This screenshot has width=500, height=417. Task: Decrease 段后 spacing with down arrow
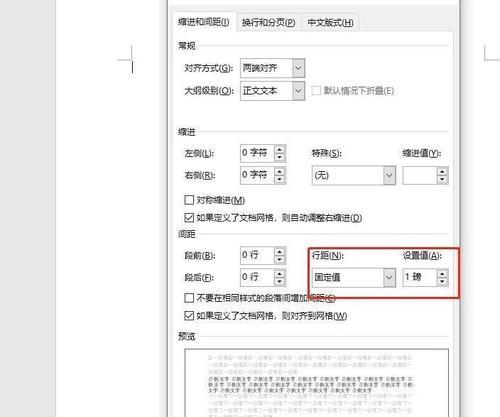[280, 281]
